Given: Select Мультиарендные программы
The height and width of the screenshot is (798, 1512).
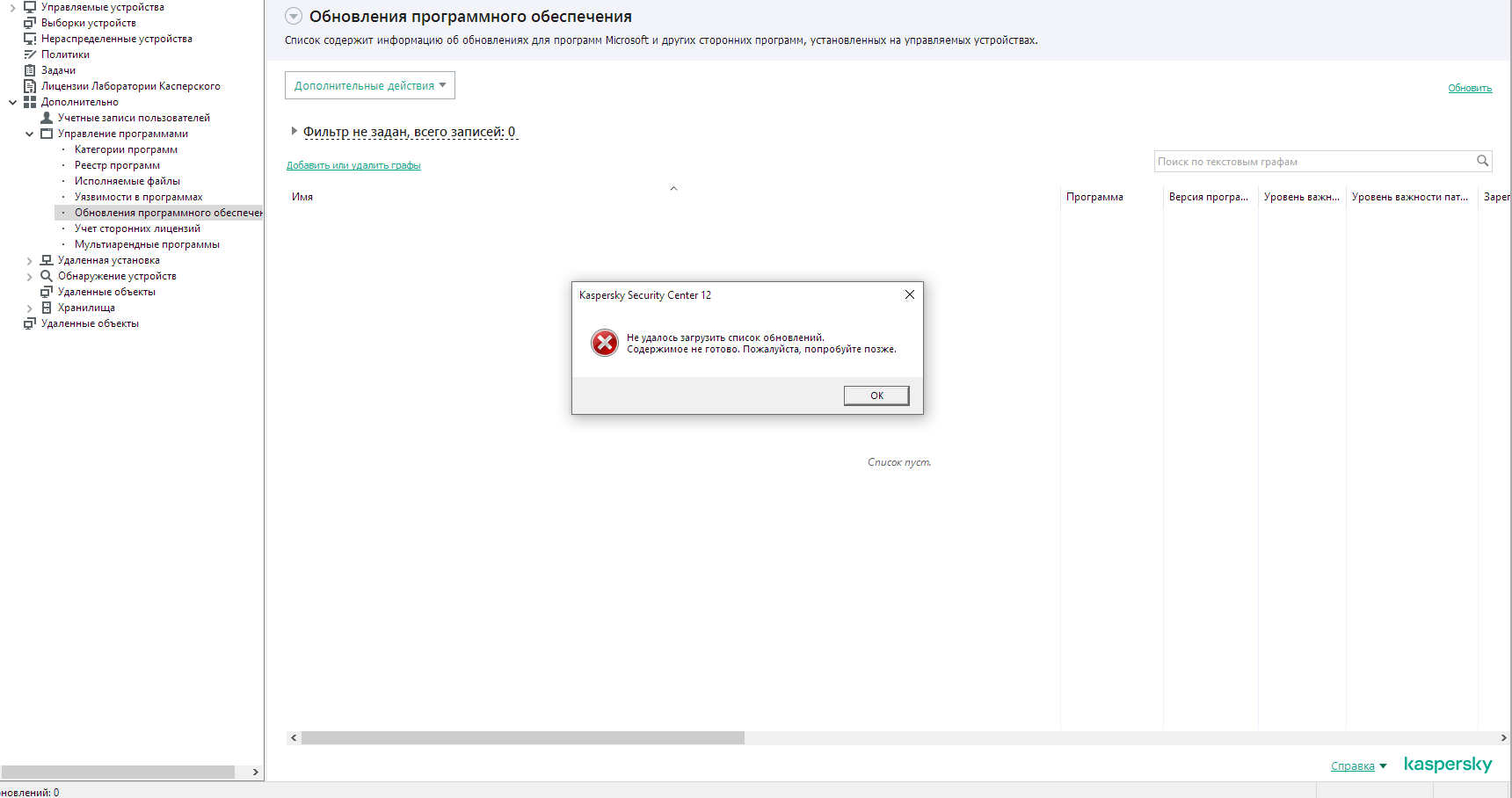Looking at the screenshot, I should (x=147, y=244).
